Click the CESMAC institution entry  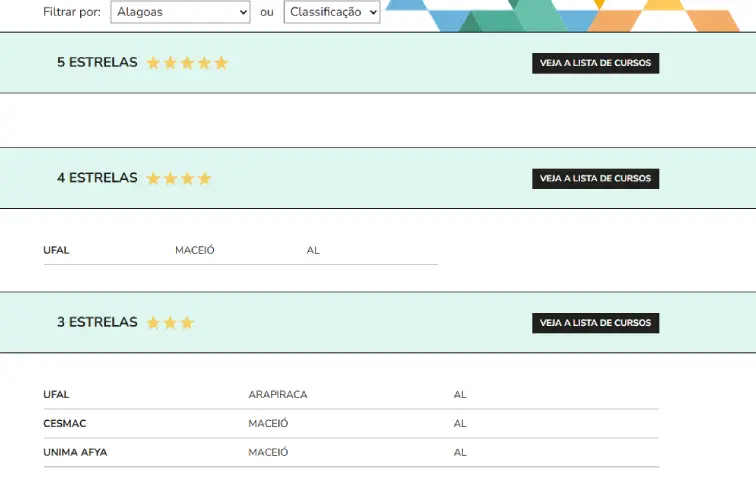pyautogui.click(x=65, y=424)
